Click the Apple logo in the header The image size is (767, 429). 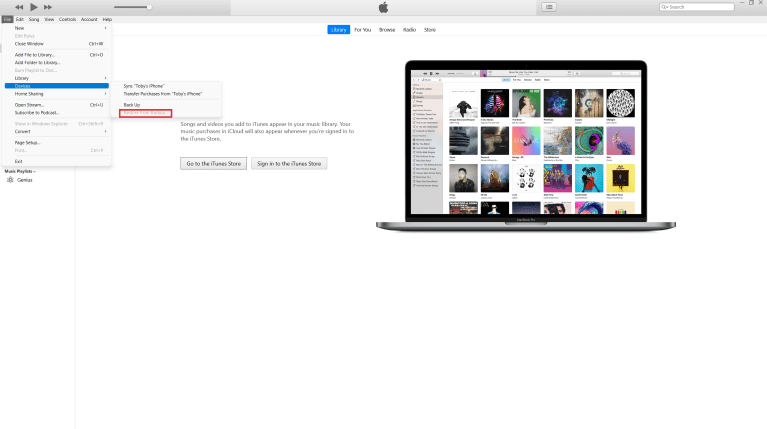(x=384, y=7)
